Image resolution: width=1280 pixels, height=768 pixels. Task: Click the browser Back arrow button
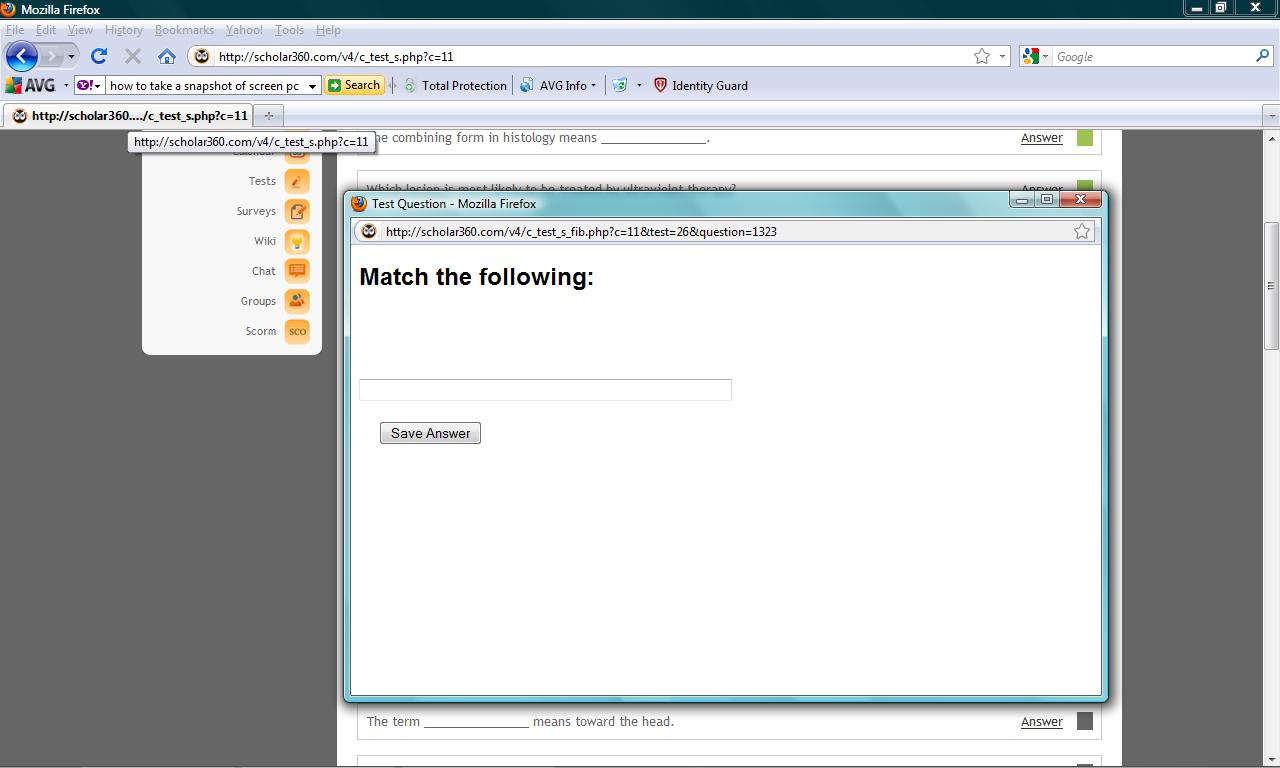click(x=22, y=57)
